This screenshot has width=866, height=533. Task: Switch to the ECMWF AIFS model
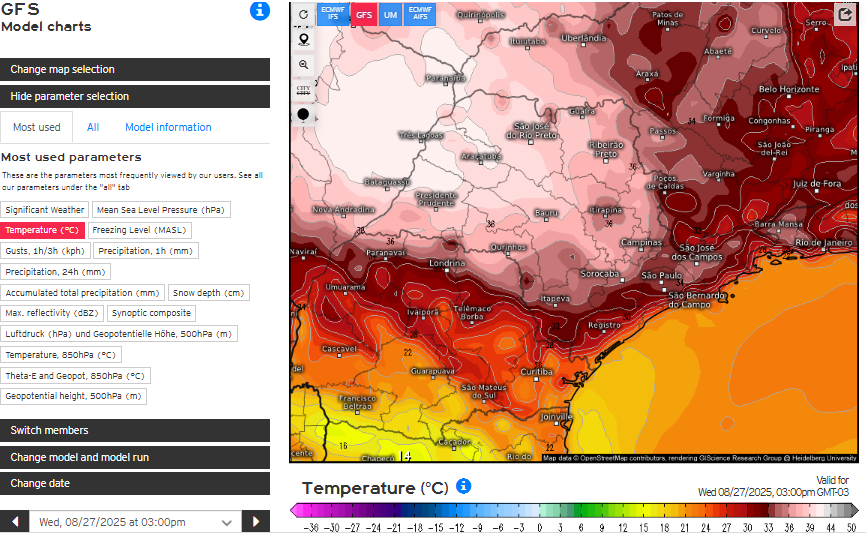pos(420,14)
